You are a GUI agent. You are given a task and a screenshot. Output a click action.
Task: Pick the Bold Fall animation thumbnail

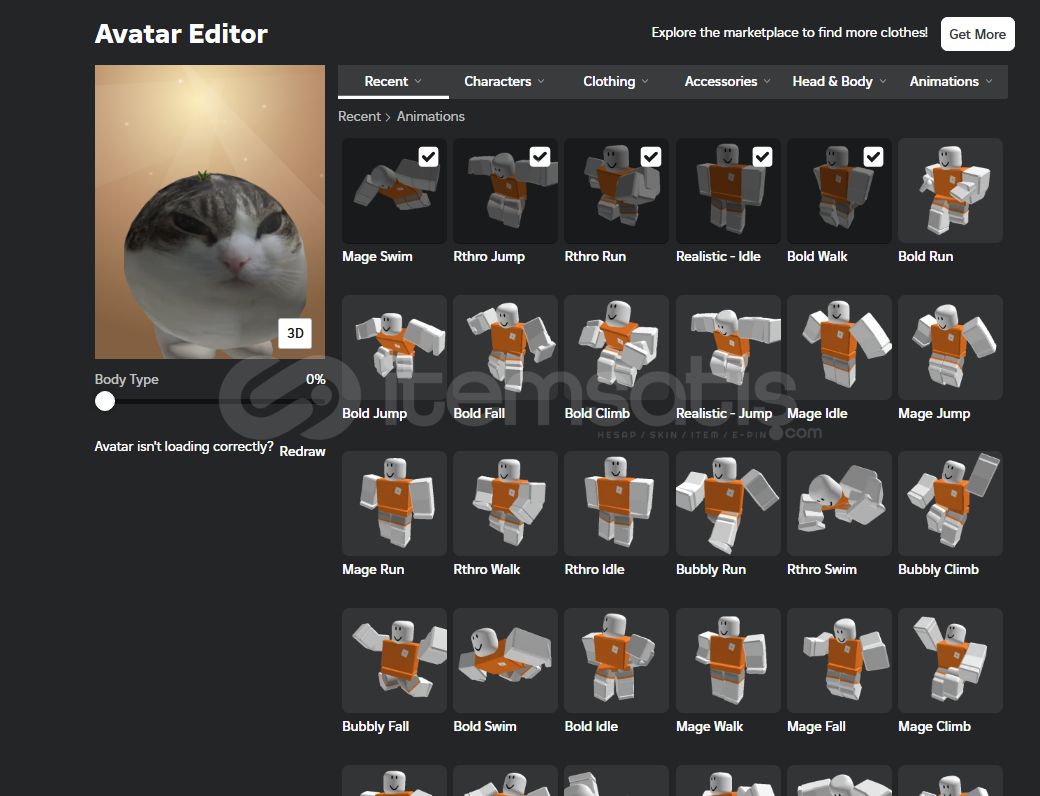point(505,347)
